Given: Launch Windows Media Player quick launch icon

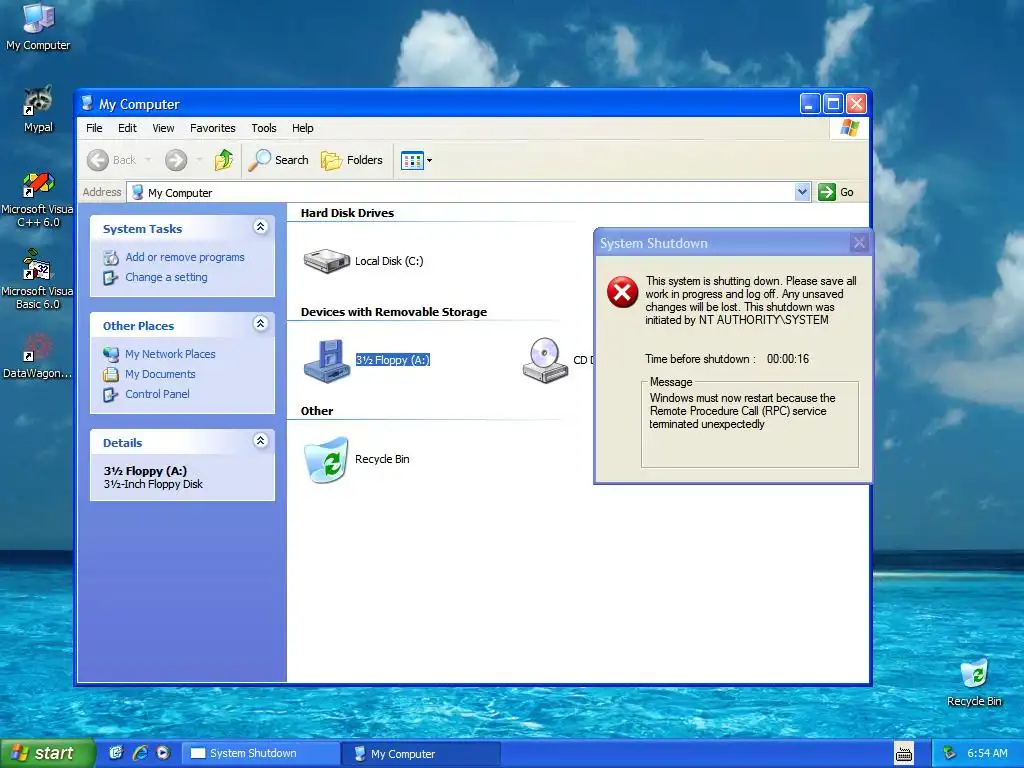Looking at the screenshot, I should click(163, 753).
